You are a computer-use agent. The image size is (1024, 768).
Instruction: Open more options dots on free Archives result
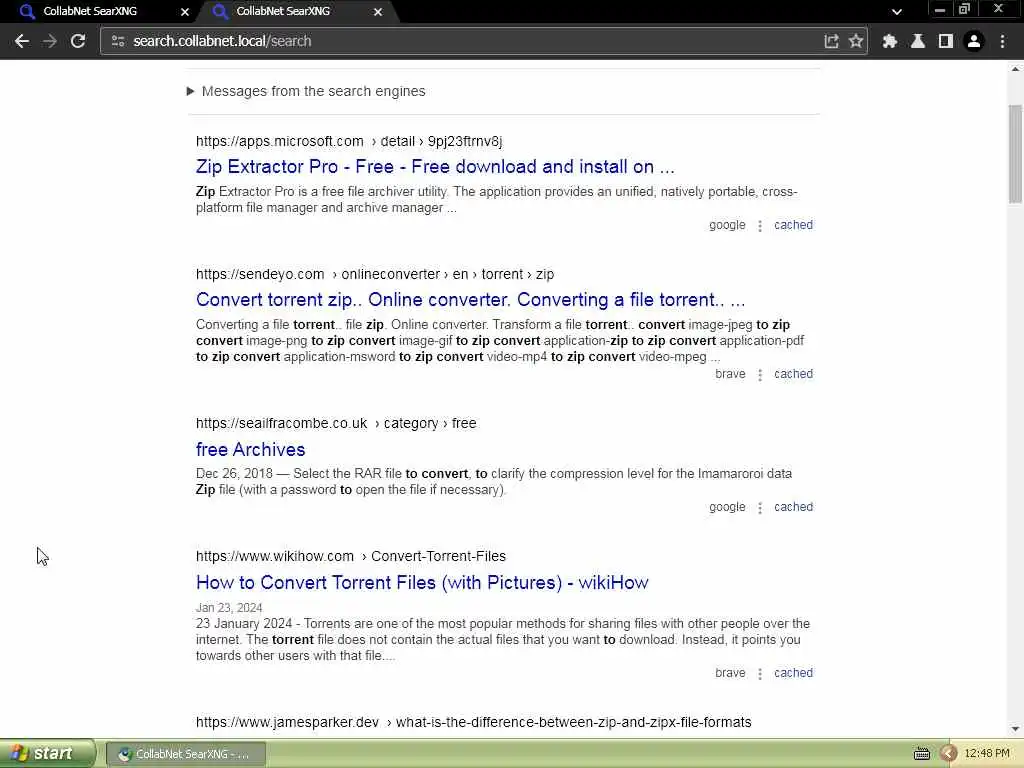coord(760,508)
